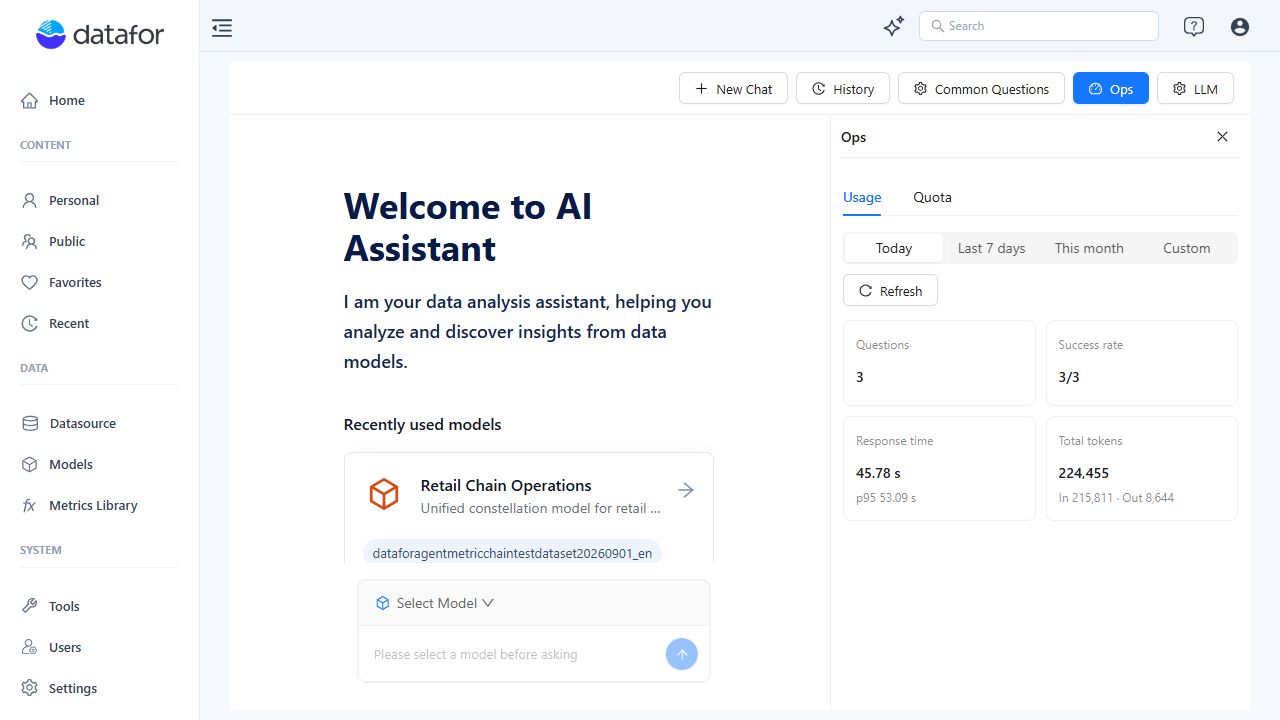Click the p95 53.09 s text
The width and height of the screenshot is (1280, 720).
(x=886, y=497)
